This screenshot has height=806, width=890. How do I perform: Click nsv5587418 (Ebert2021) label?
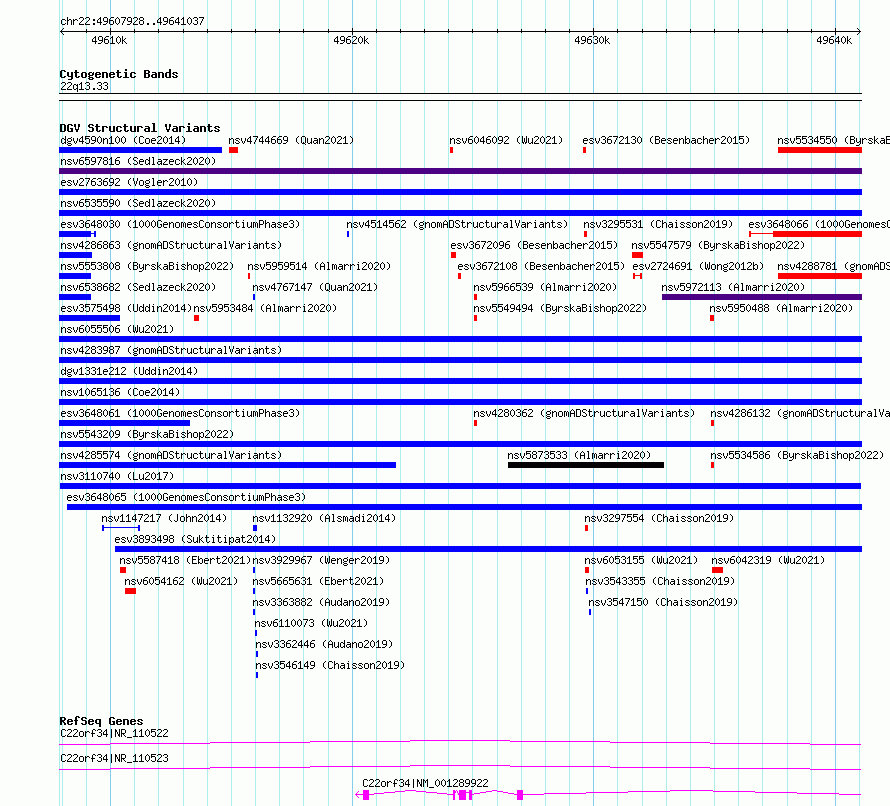pyautogui.click(x=185, y=560)
